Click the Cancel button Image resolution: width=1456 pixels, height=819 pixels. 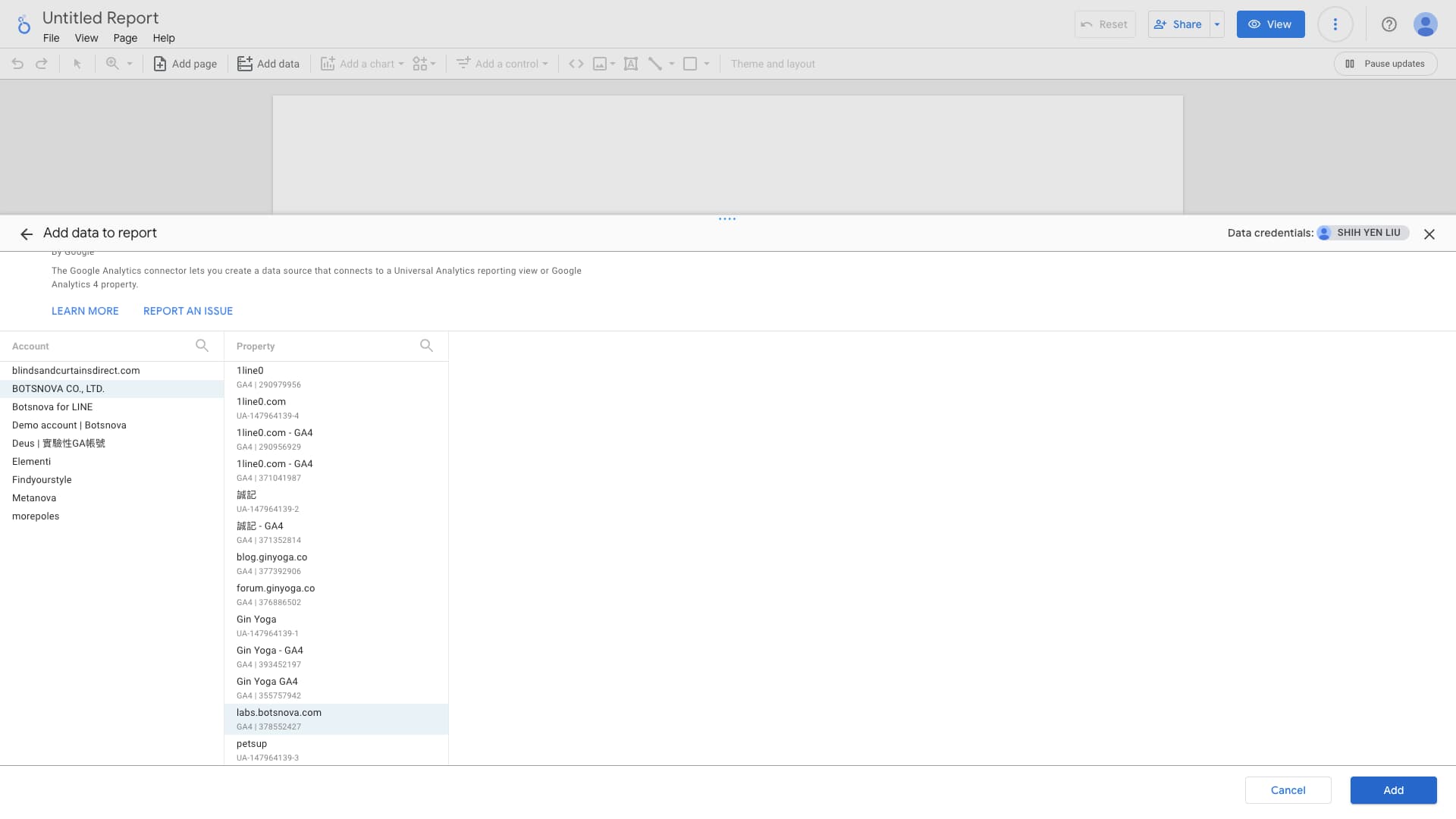tap(1288, 790)
